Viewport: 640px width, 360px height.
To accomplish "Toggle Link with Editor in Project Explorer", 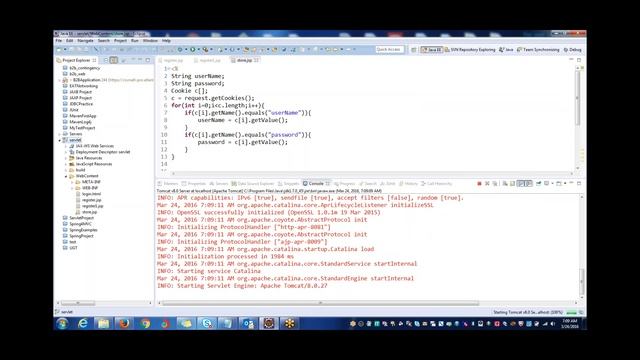I will (x=114, y=60).
